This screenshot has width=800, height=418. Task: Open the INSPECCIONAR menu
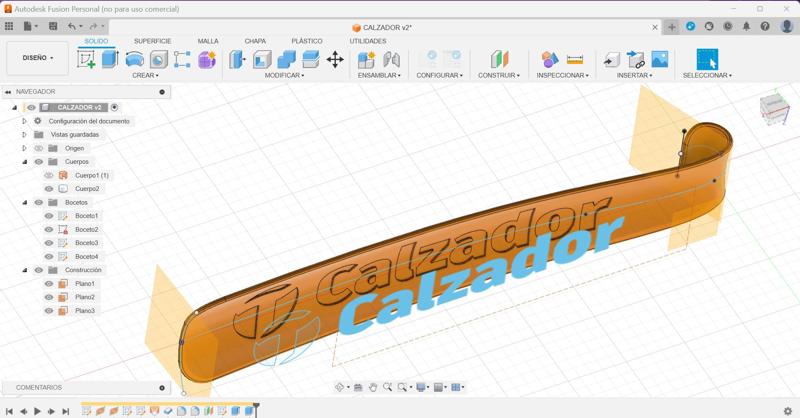(562, 75)
